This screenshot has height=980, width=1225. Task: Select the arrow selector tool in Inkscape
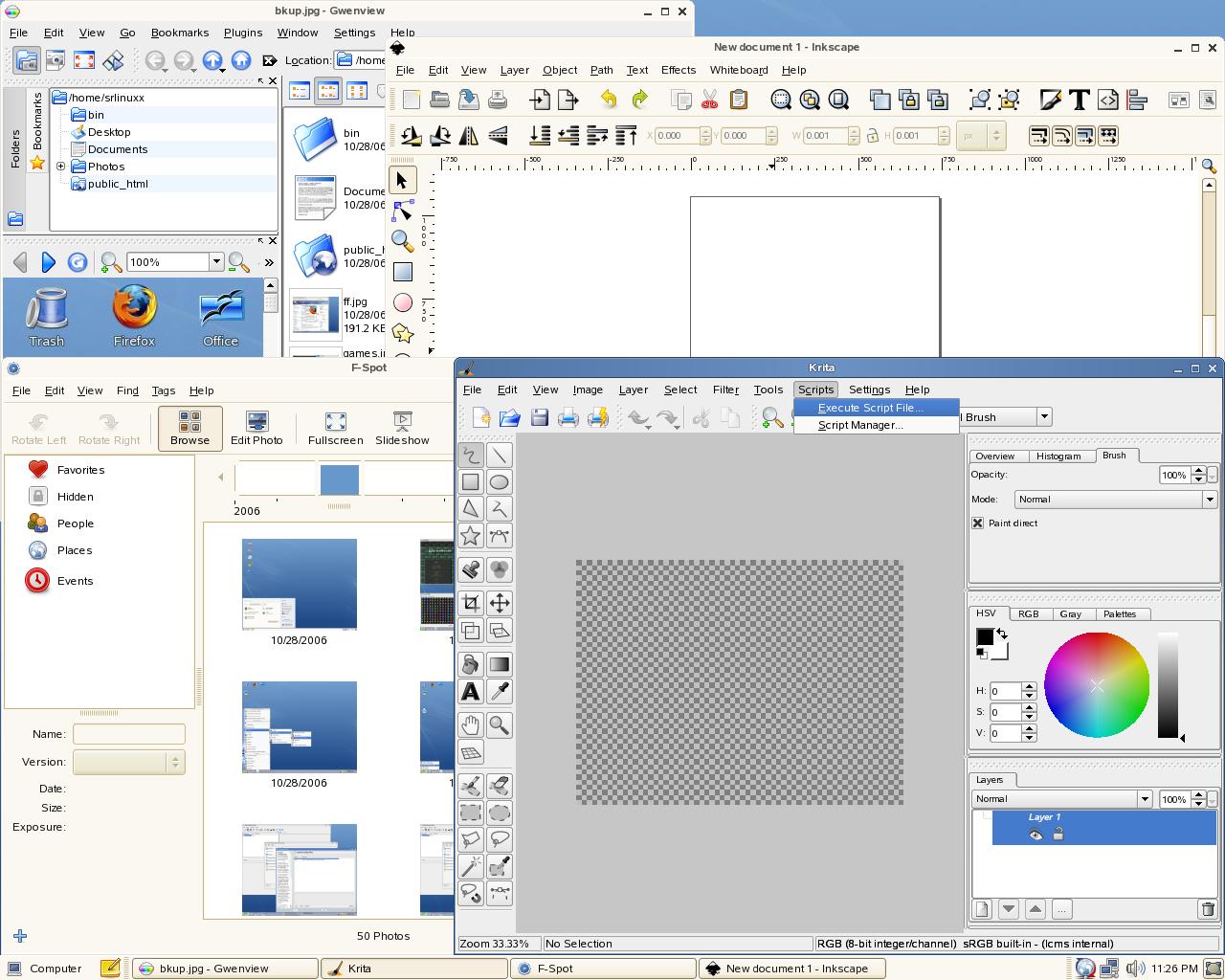pyautogui.click(x=402, y=180)
